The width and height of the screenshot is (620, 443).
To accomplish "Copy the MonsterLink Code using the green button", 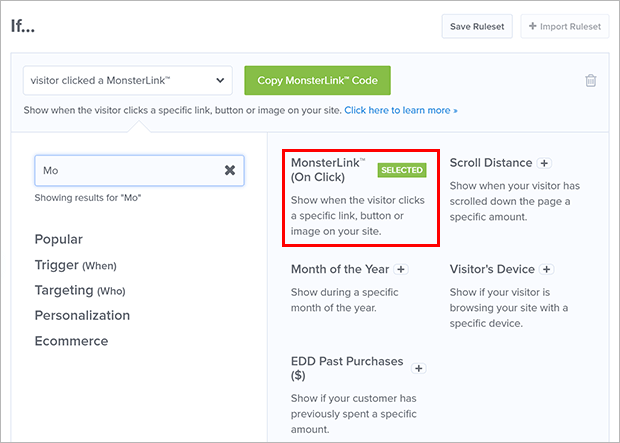I will pyautogui.click(x=318, y=80).
